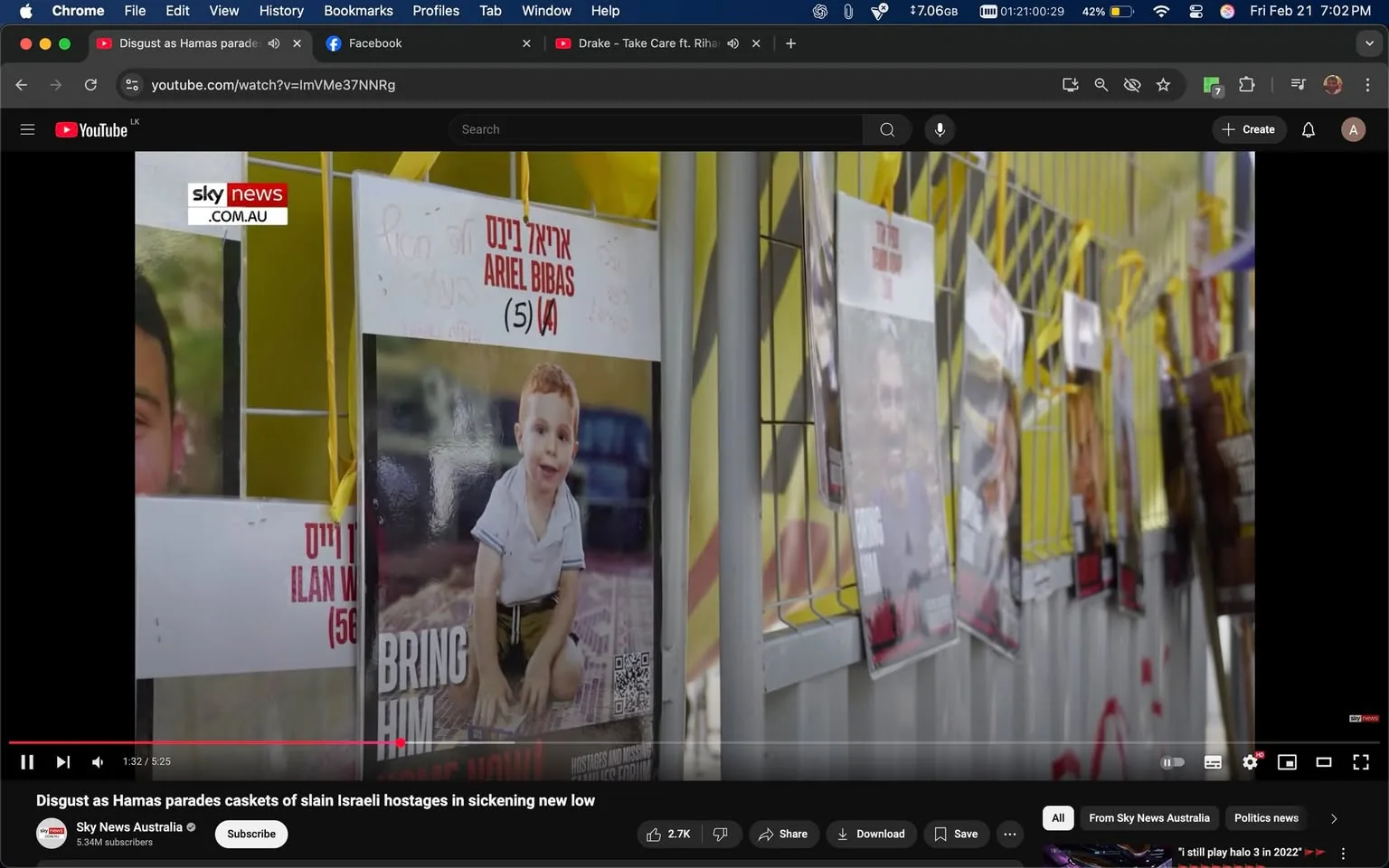Open the Bookmarks menu
This screenshot has width=1389, height=868.
click(358, 10)
